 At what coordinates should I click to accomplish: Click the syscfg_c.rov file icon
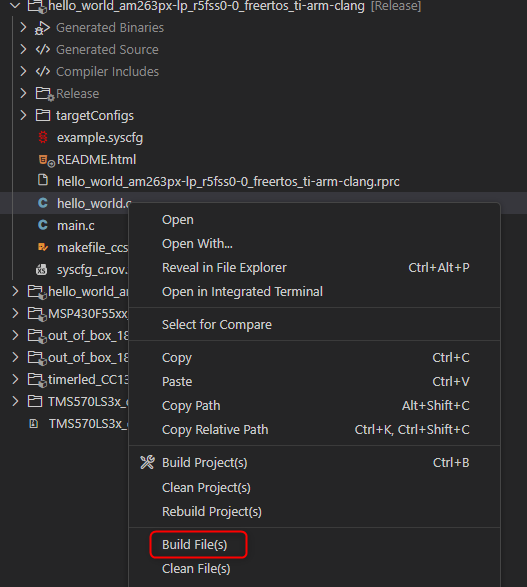coord(42,270)
